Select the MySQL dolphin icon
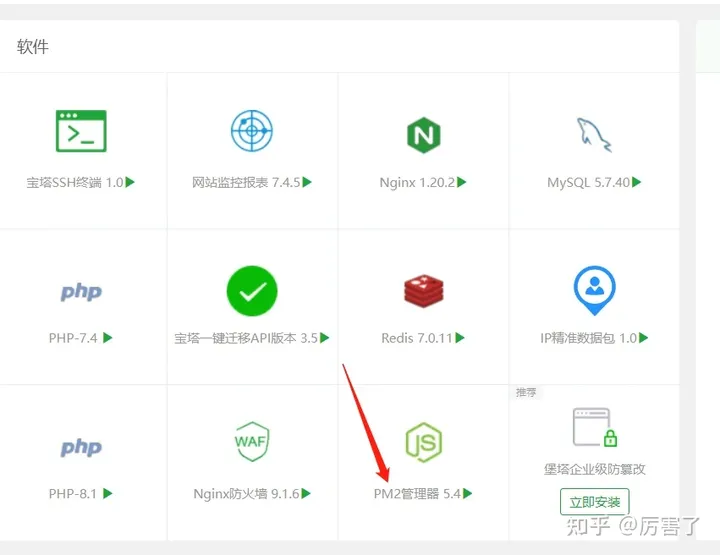 click(x=594, y=135)
